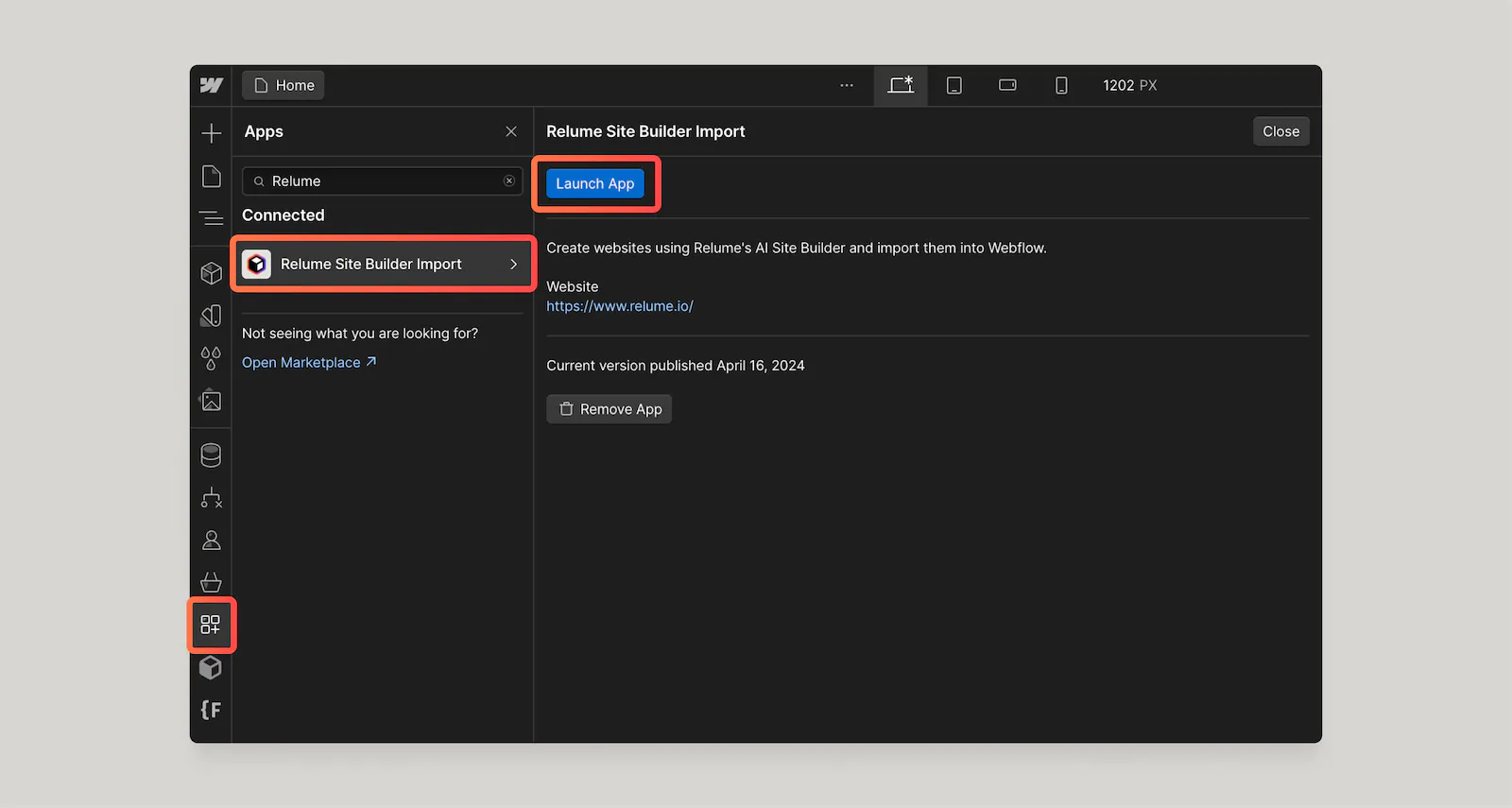Open the Add elements panel plus icon
The image size is (1512, 808).
pos(212,133)
